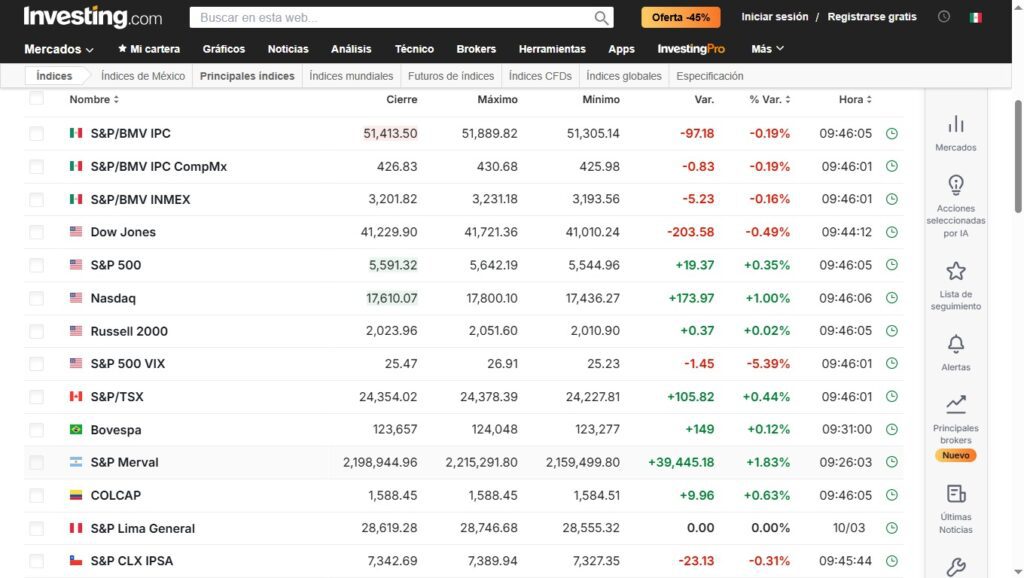Tick the checkbox for S&P 500
The width and height of the screenshot is (1024, 578).
[x=37, y=265]
